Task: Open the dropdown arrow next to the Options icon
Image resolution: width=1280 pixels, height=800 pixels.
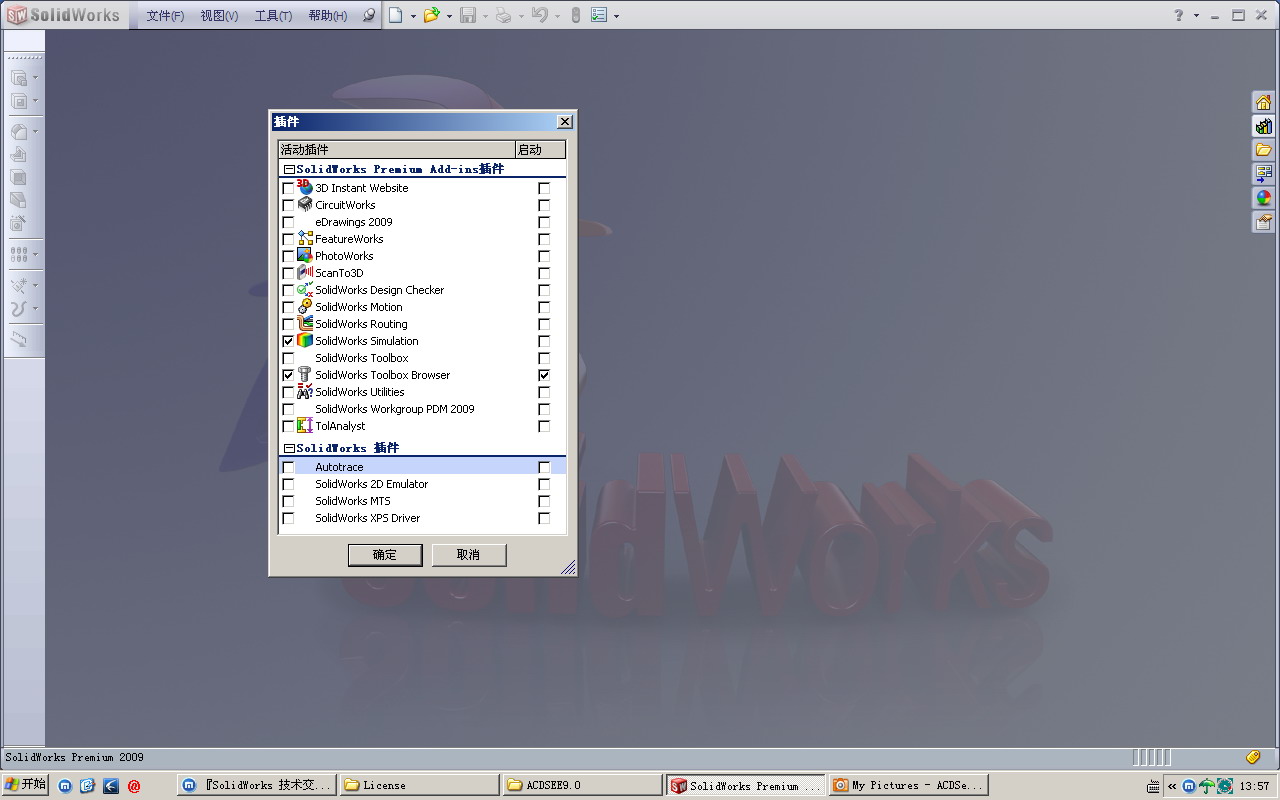Action: click(x=616, y=16)
